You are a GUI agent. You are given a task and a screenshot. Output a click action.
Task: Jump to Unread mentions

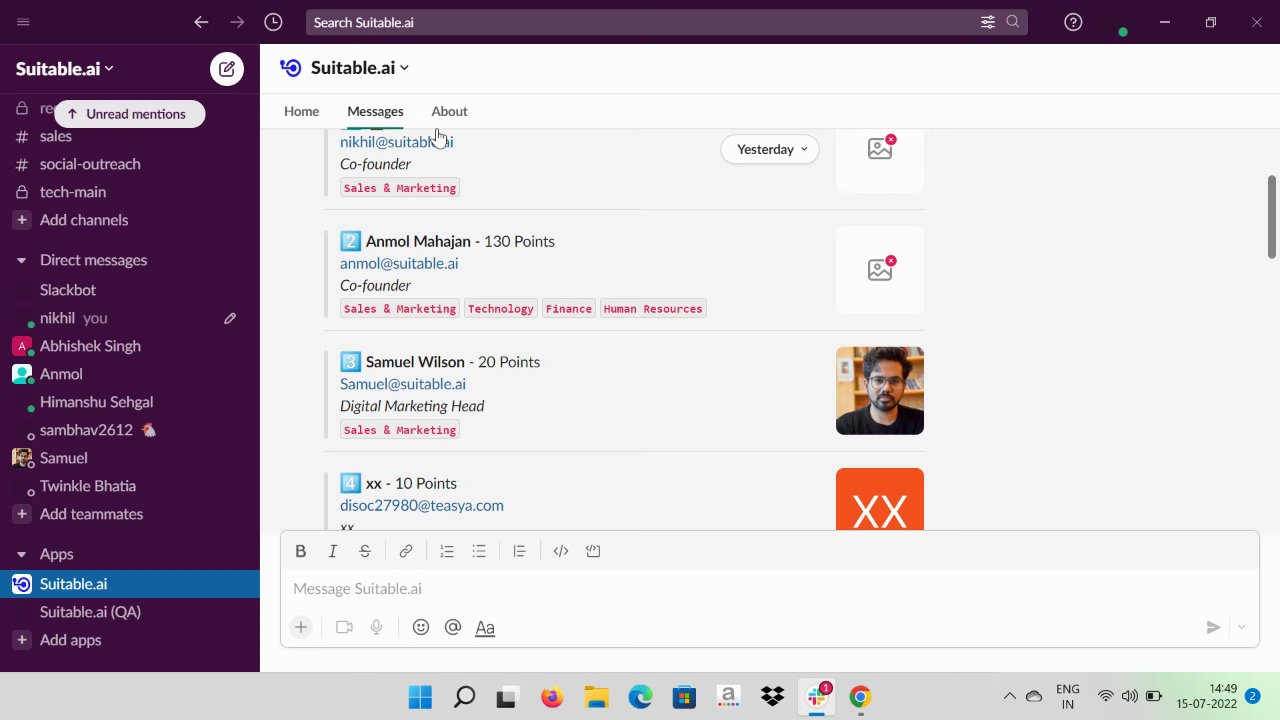[129, 114]
